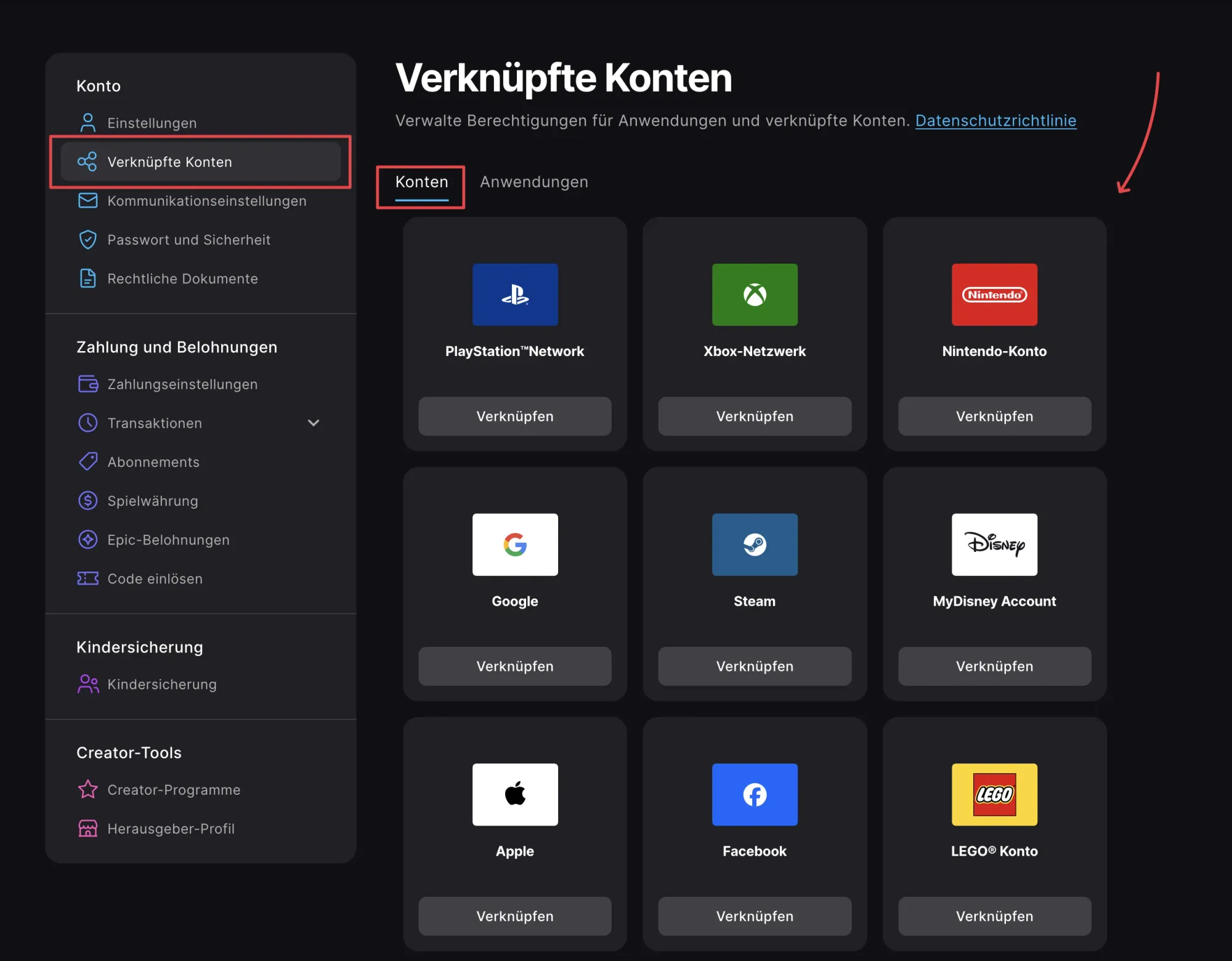Click the Transaktionen clock icon
1232x961 pixels.
pos(88,423)
